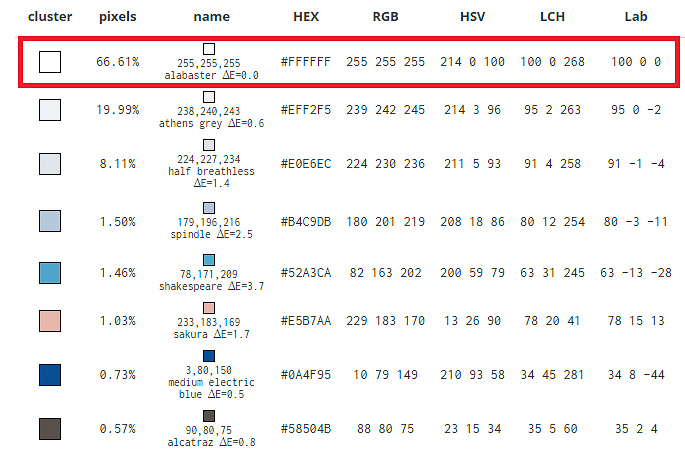Click the white alabaster cluster swatch

50,62
